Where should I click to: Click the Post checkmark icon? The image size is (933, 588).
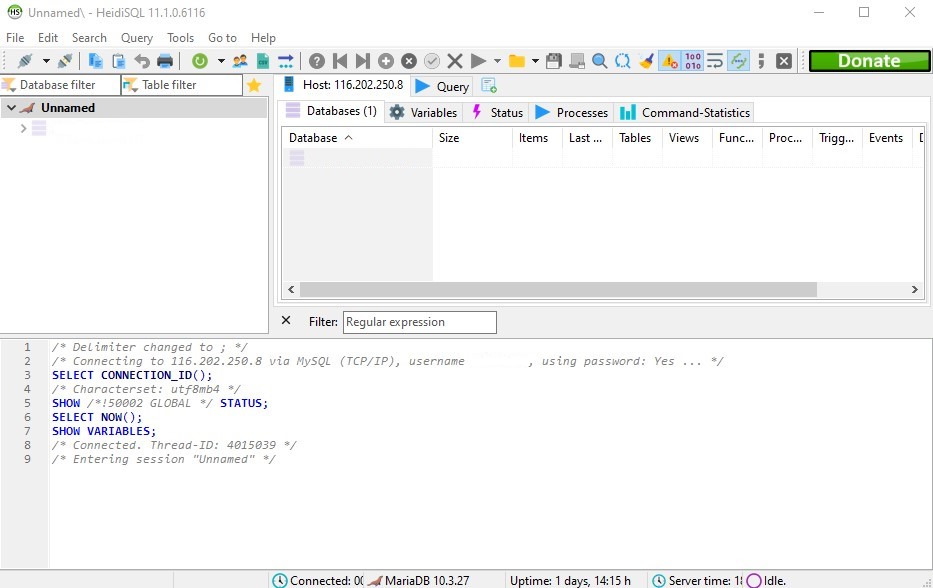coord(432,61)
